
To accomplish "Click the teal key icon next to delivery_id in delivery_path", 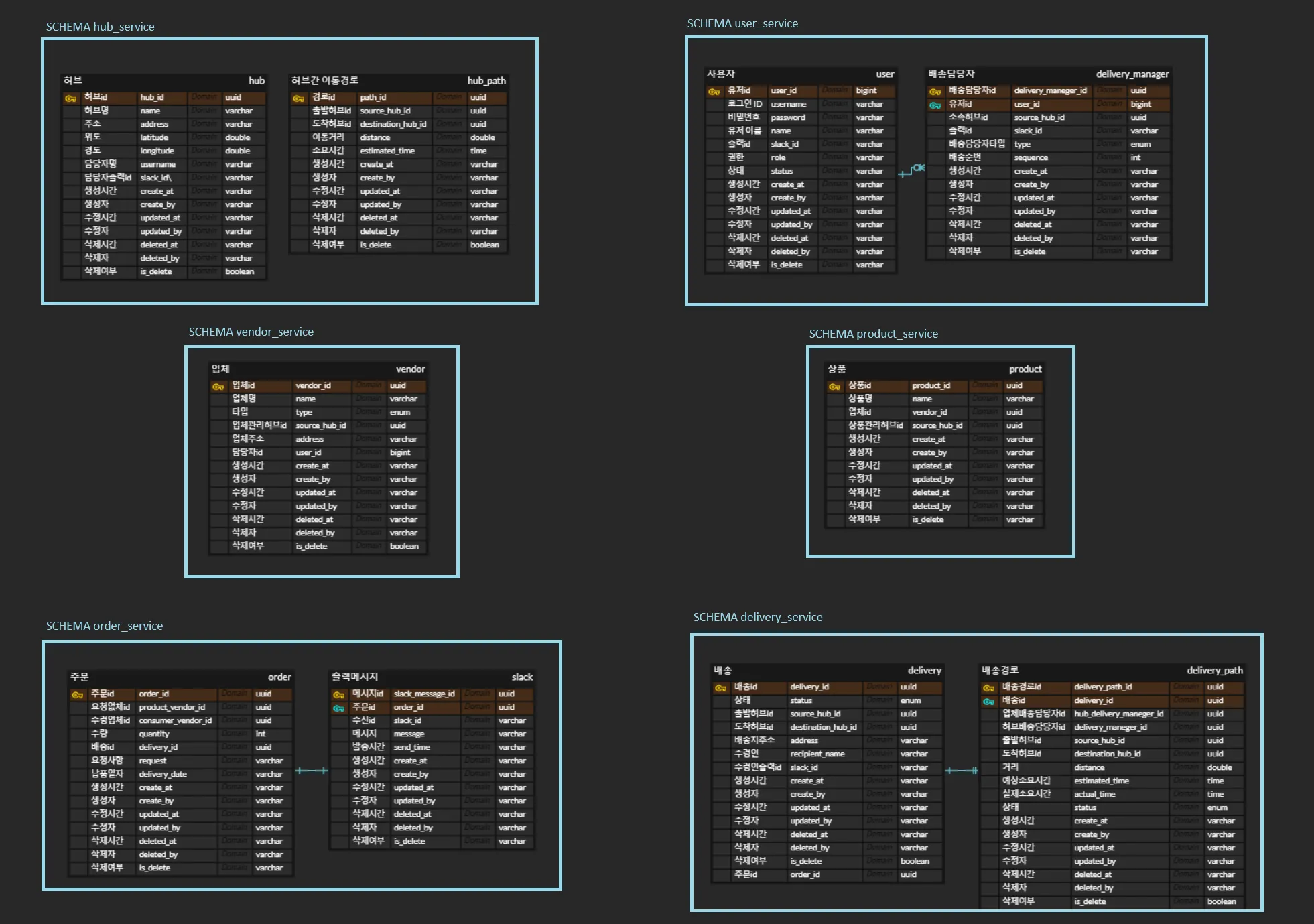I will coord(988,701).
